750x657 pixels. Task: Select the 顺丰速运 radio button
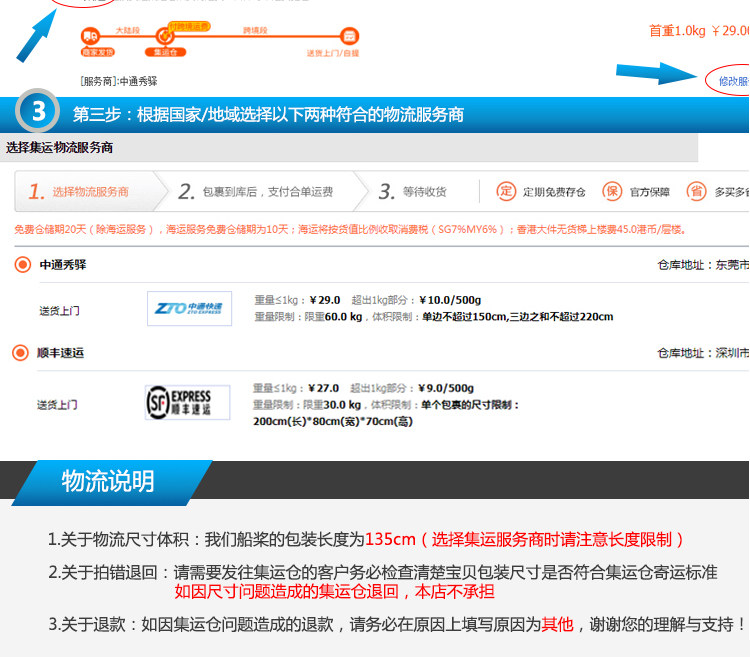[x=20, y=353]
